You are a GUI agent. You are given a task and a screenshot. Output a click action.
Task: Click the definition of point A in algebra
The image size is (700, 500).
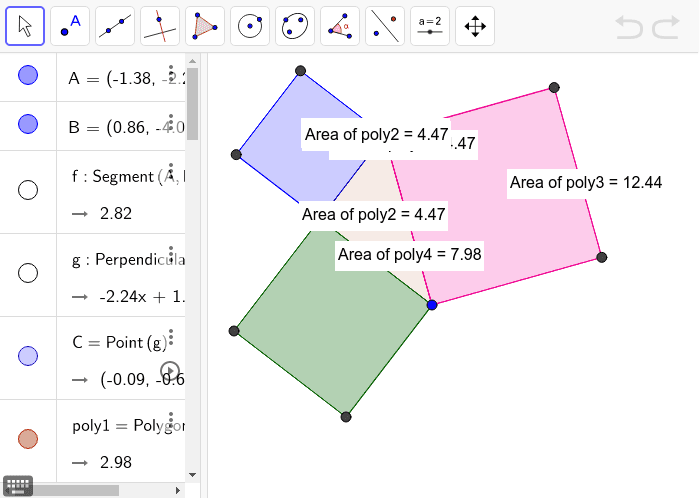click(x=126, y=79)
